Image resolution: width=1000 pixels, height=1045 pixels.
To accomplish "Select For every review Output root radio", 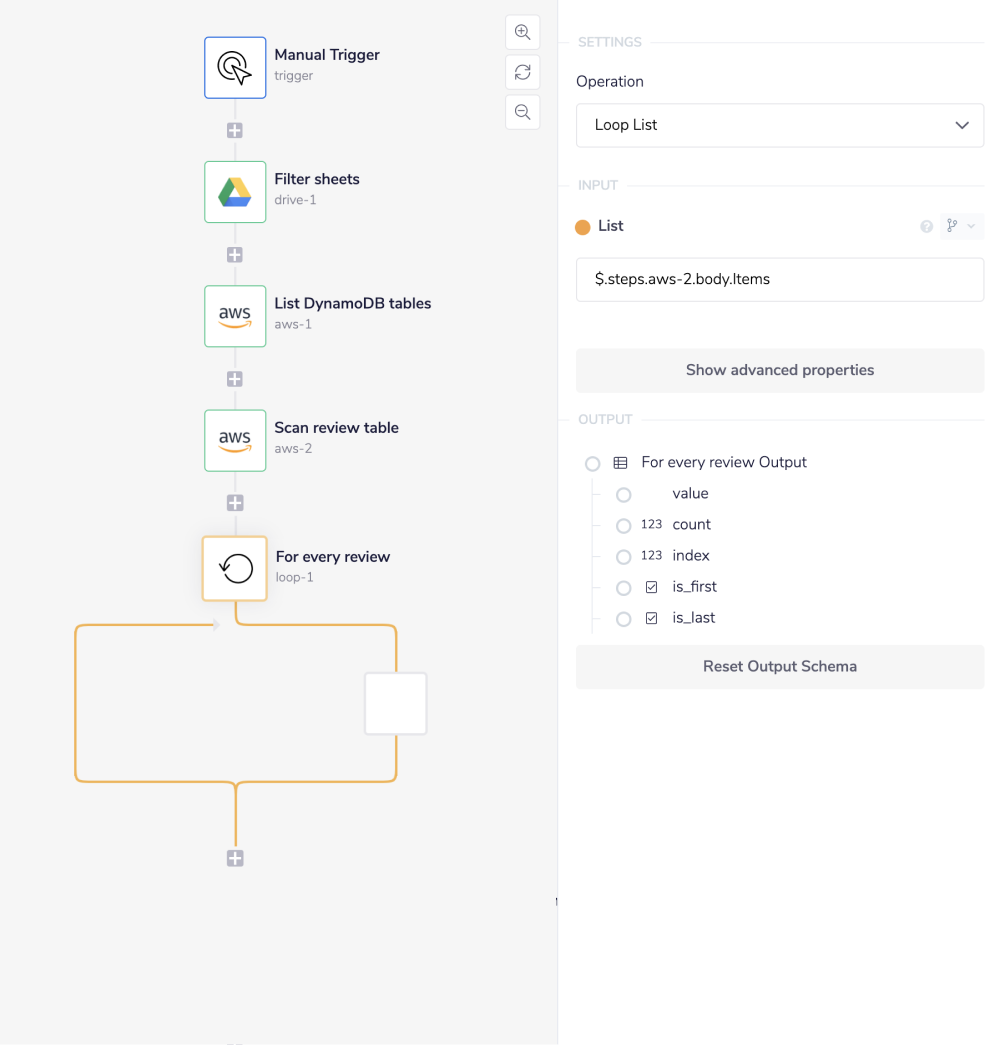I will pyautogui.click(x=593, y=464).
